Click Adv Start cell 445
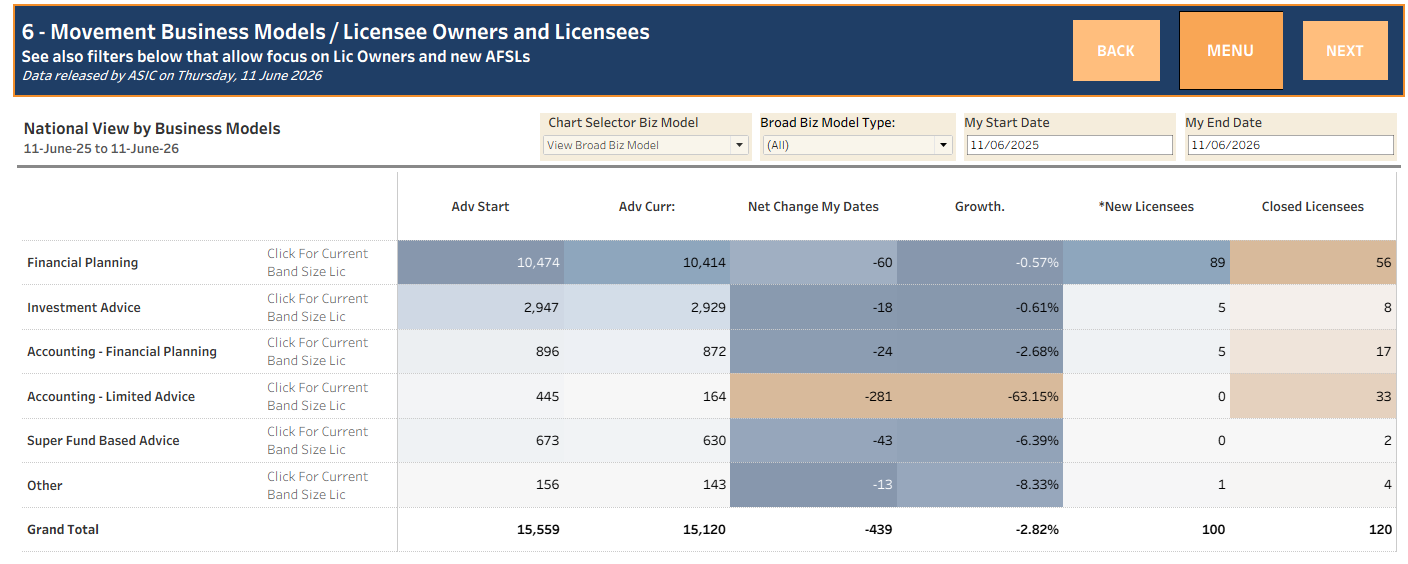 (481, 396)
